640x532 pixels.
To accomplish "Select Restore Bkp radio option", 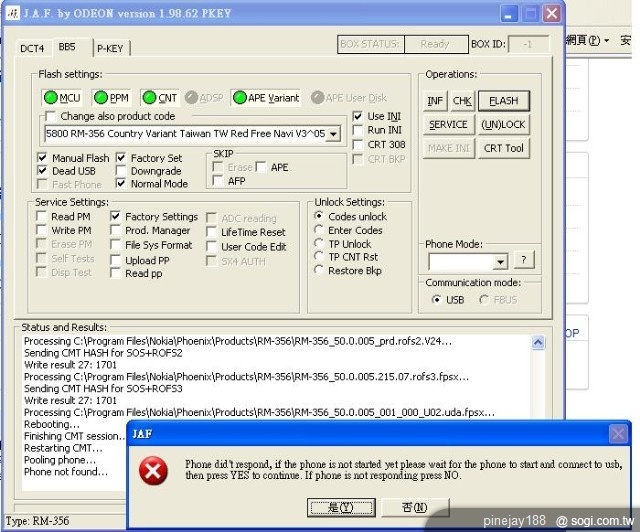I will tap(319, 270).
